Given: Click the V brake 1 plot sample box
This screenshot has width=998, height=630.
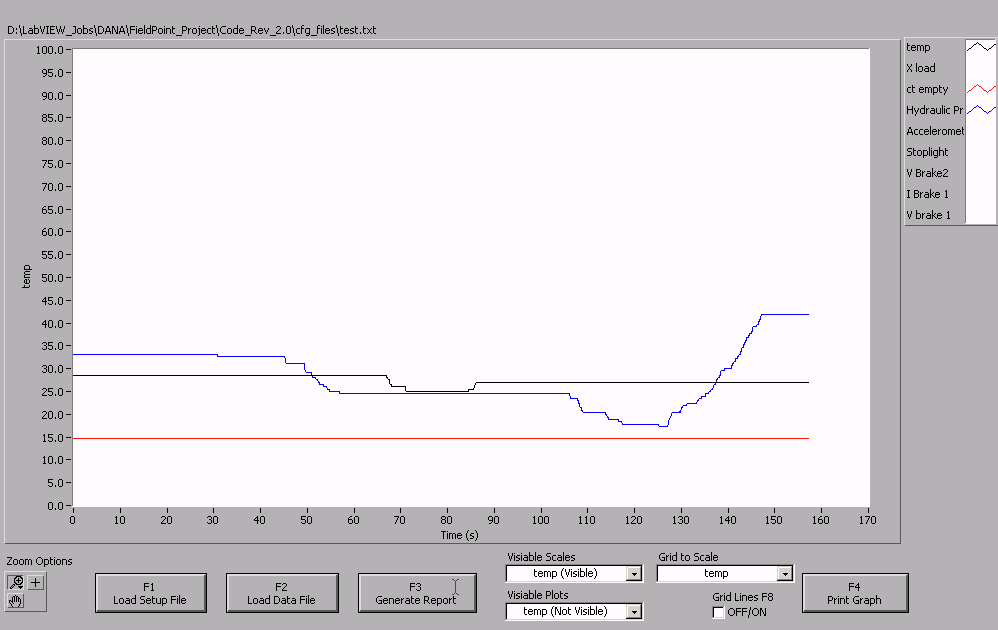Looking at the screenshot, I should click(981, 215).
